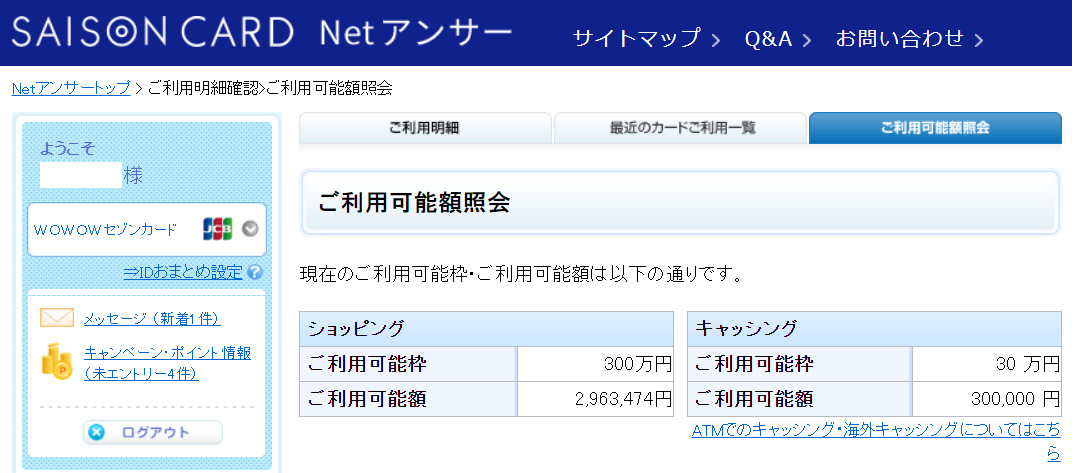Click the chevron arrow after お問い合わせ
Screen dimensions: 1072x473
[x=978, y=40]
